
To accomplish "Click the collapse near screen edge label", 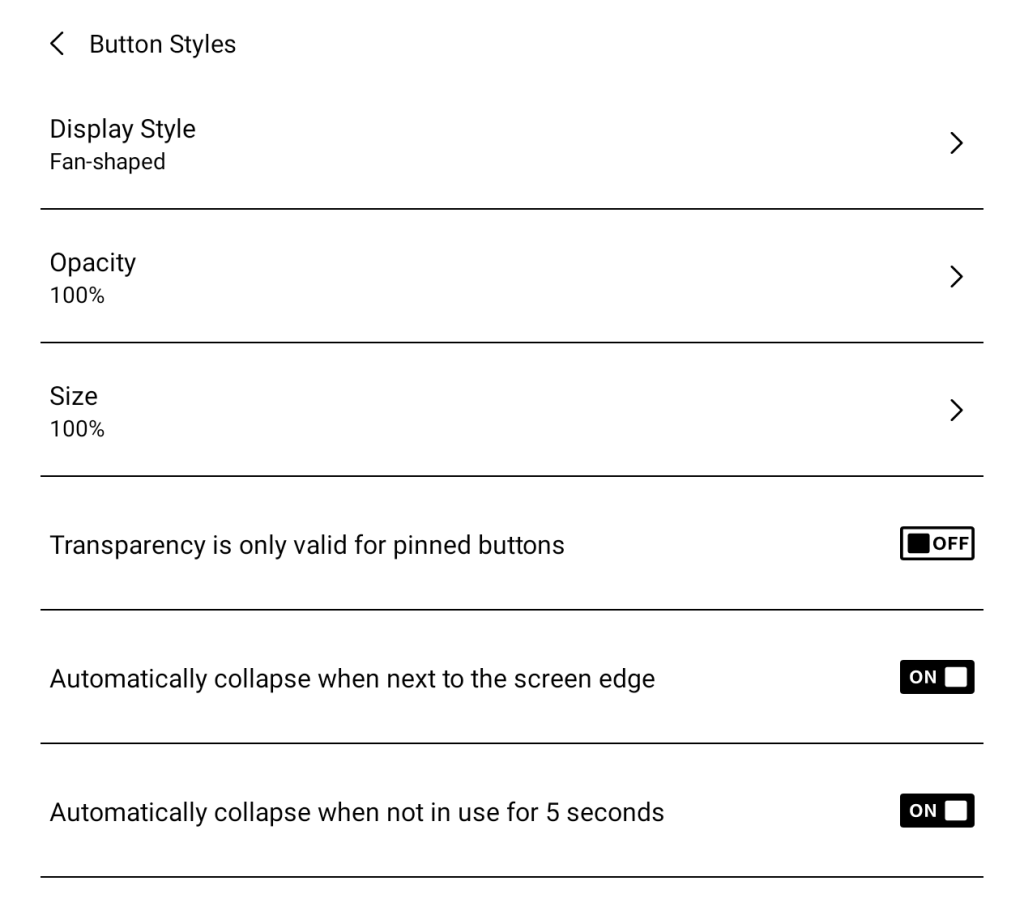I will point(352,679).
